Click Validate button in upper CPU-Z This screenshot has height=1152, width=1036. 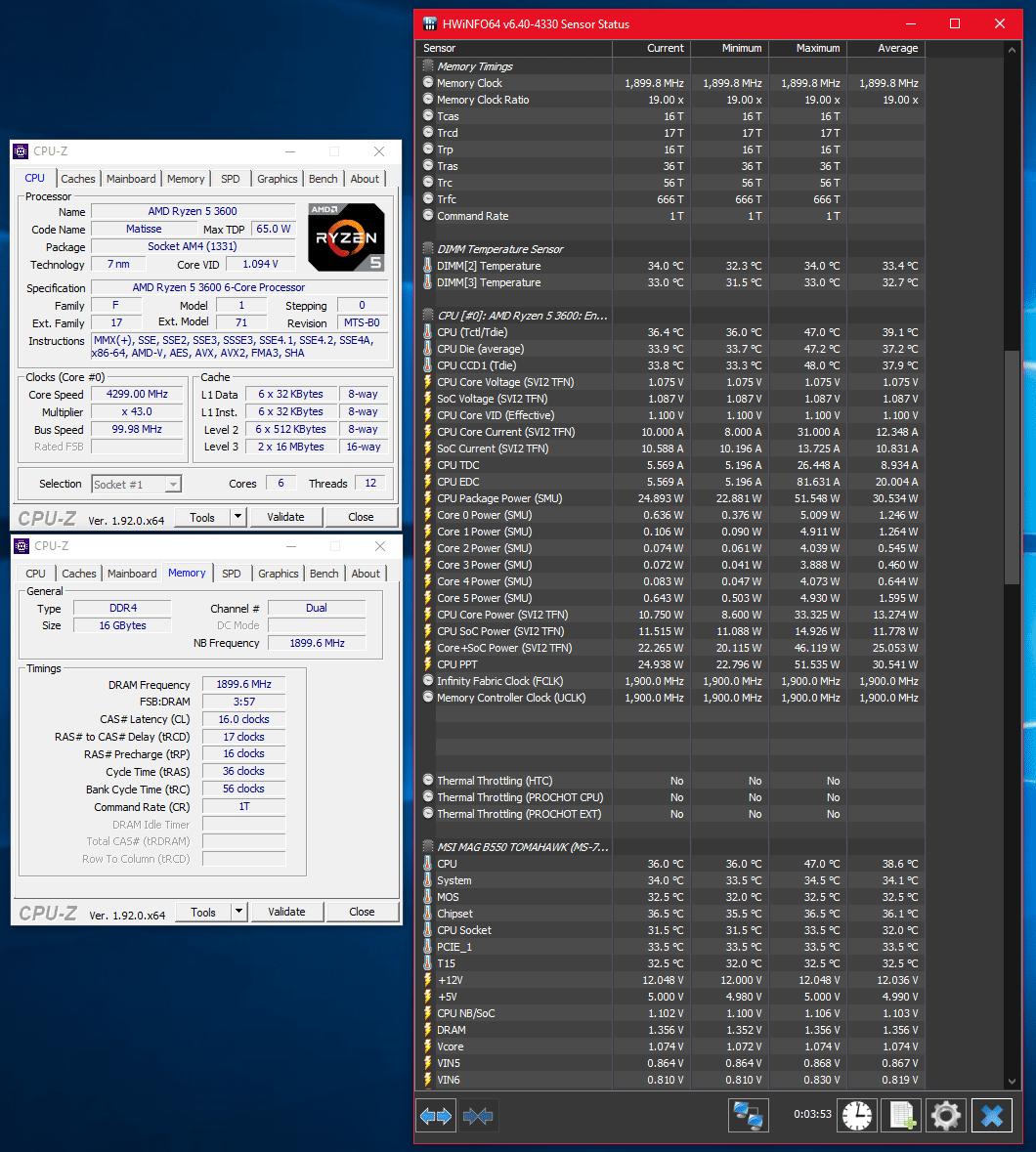coord(285,517)
